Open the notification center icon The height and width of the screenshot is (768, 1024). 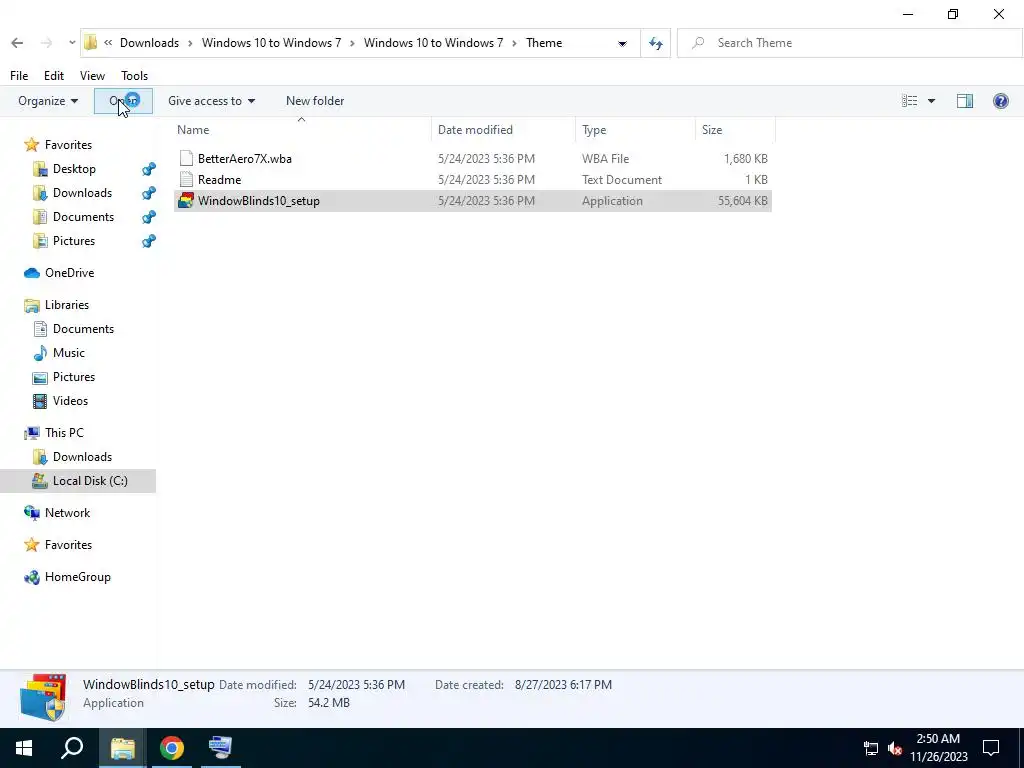pos(991,748)
